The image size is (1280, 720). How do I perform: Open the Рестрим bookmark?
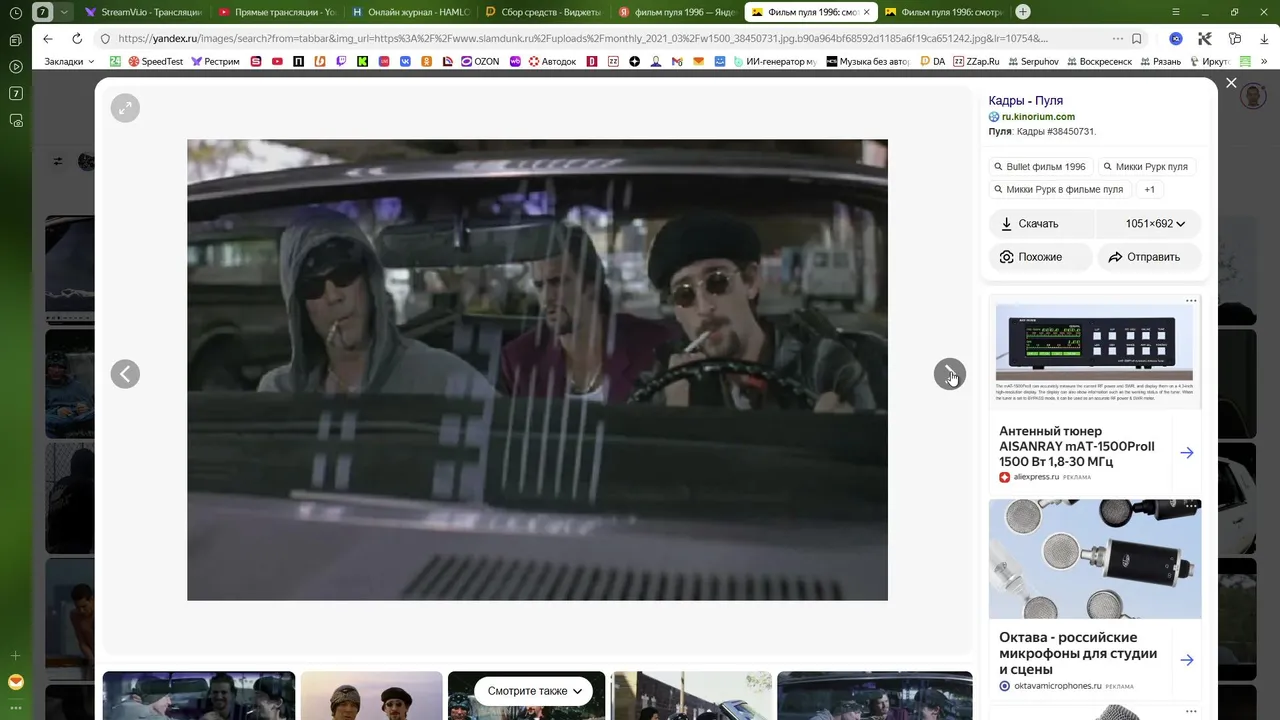click(216, 61)
